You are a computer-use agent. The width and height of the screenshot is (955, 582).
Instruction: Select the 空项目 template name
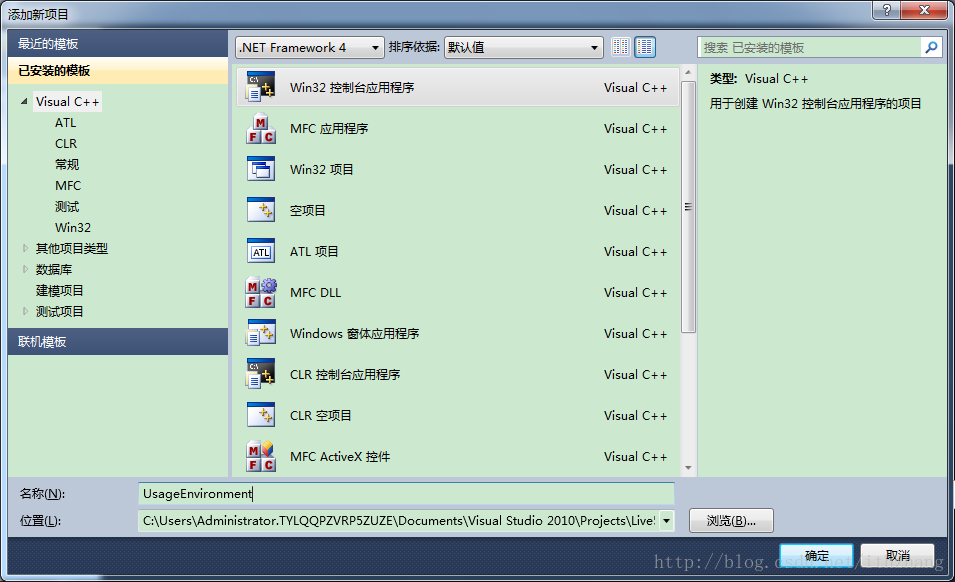point(308,210)
